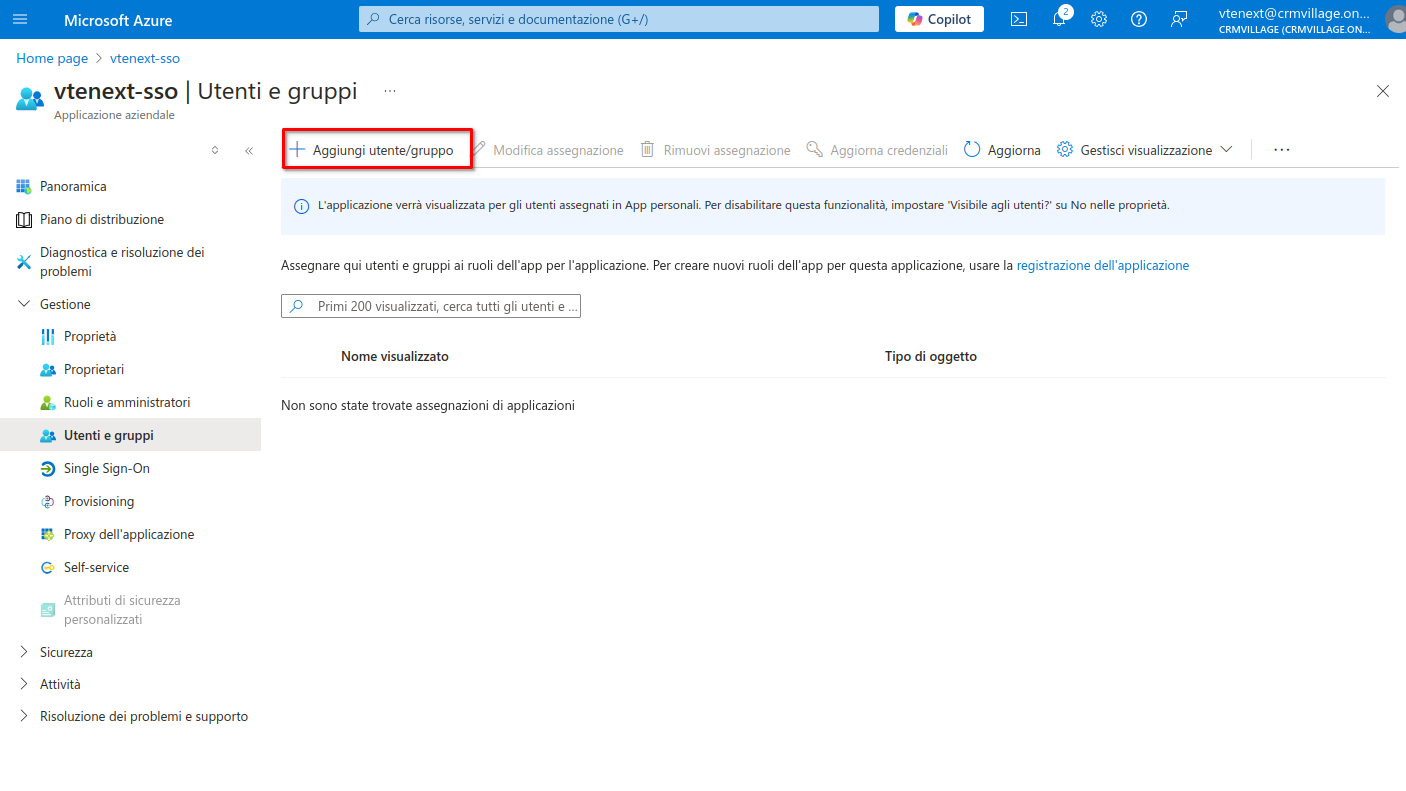Open registrazione dell'applicazione link
Image resolution: width=1406 pixels, height=791 pixels.
(x=1103, y=266)
